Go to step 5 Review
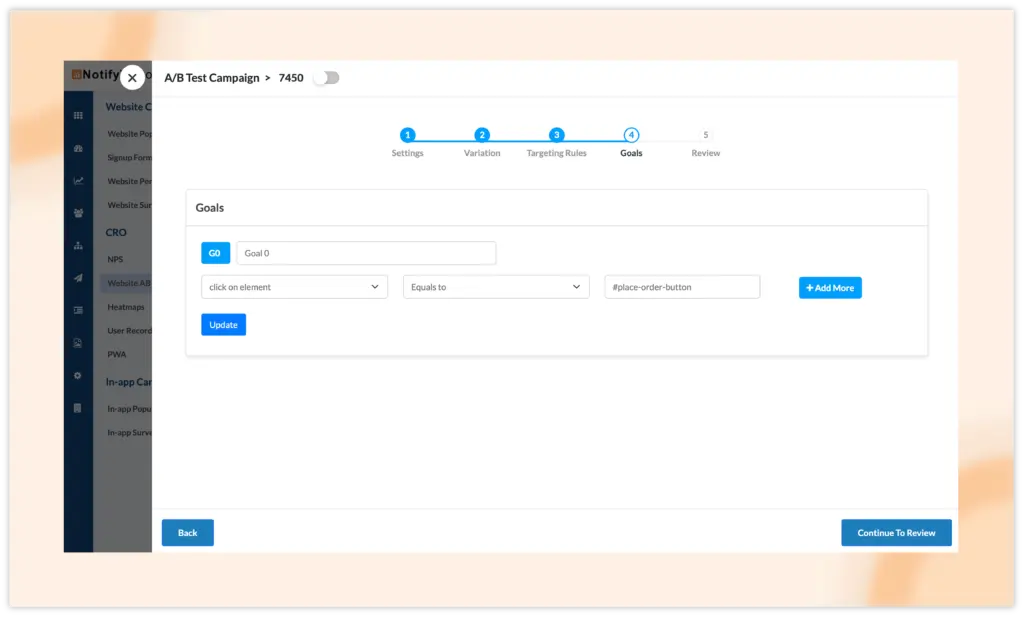This screenshot has width=1024, height=617. (x=706, y=135)
